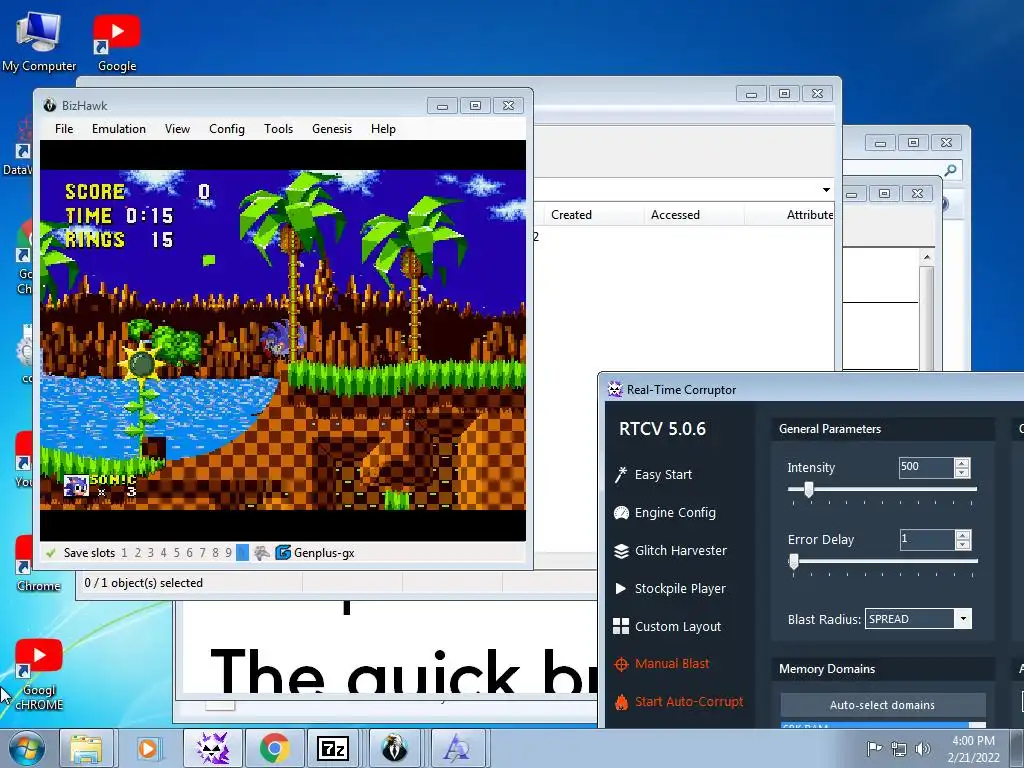This screenshot has width=1024, height=768.
Task: Trigger a Manual Blast
Action: 662,664
